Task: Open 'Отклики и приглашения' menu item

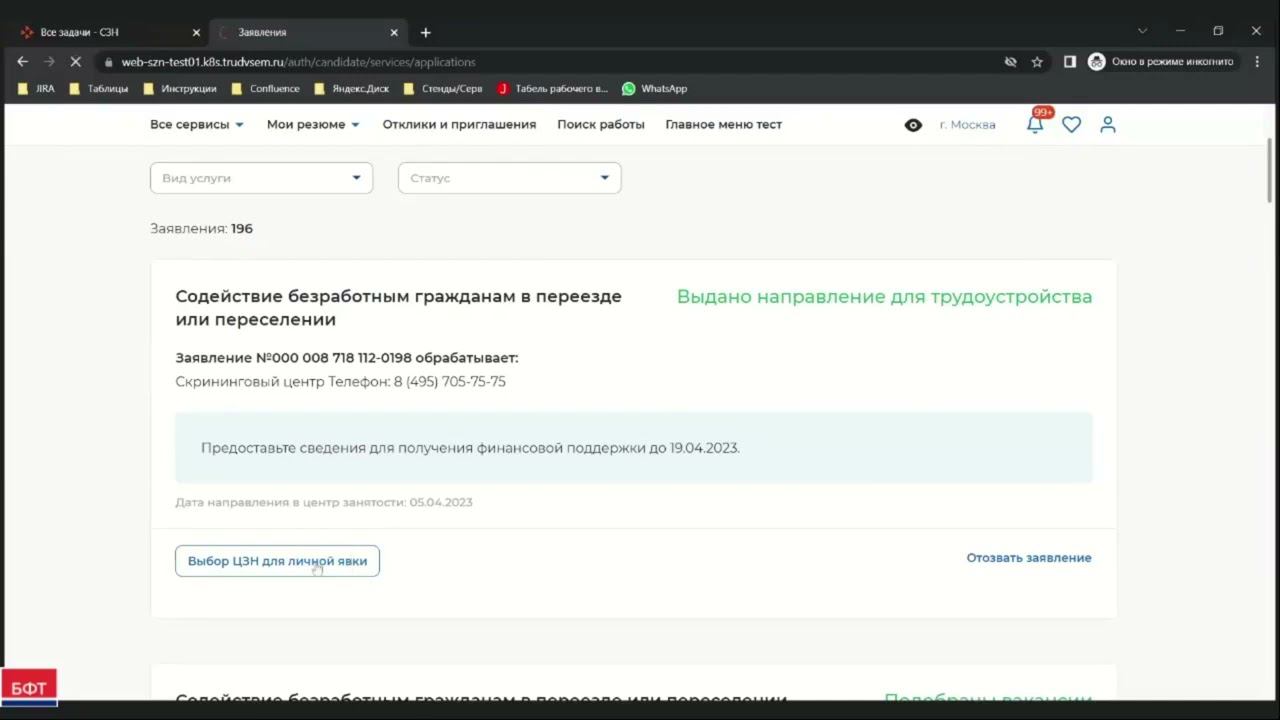Action: [x=459, y=125]
